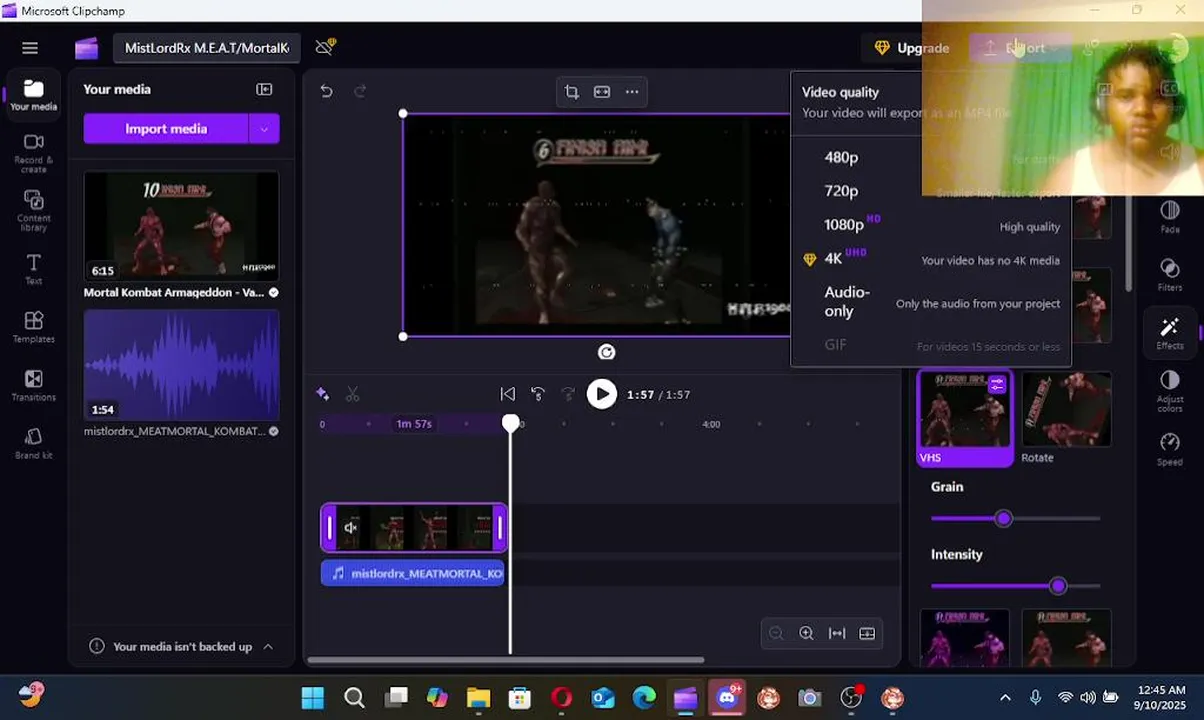Click the horizontal timeline scrollbar
Screen dimensions: 1204x720
pyautogui.click(x=506, y=660)
